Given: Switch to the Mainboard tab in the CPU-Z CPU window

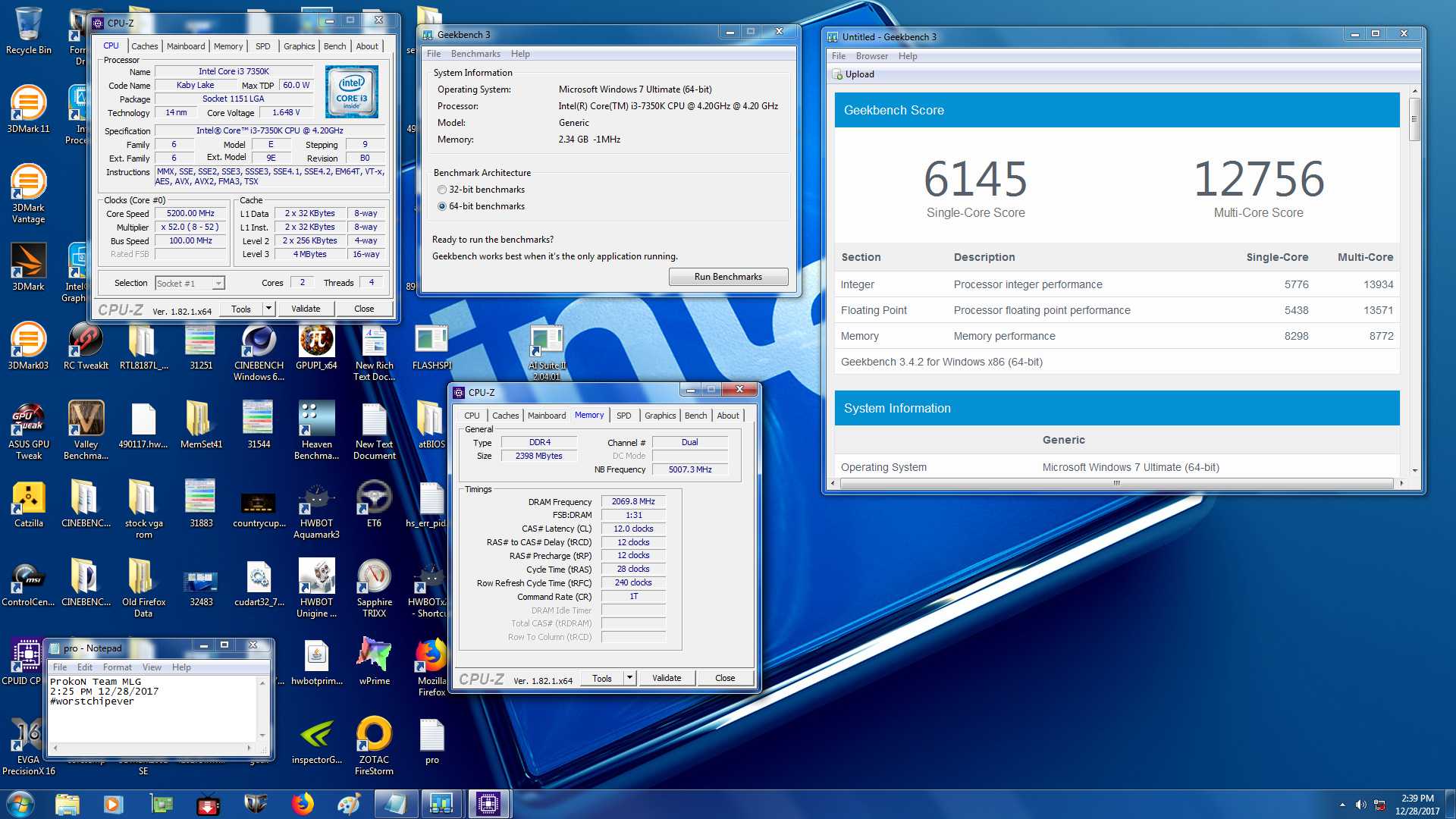Looking at the screenshot, I should pos(186,46).
